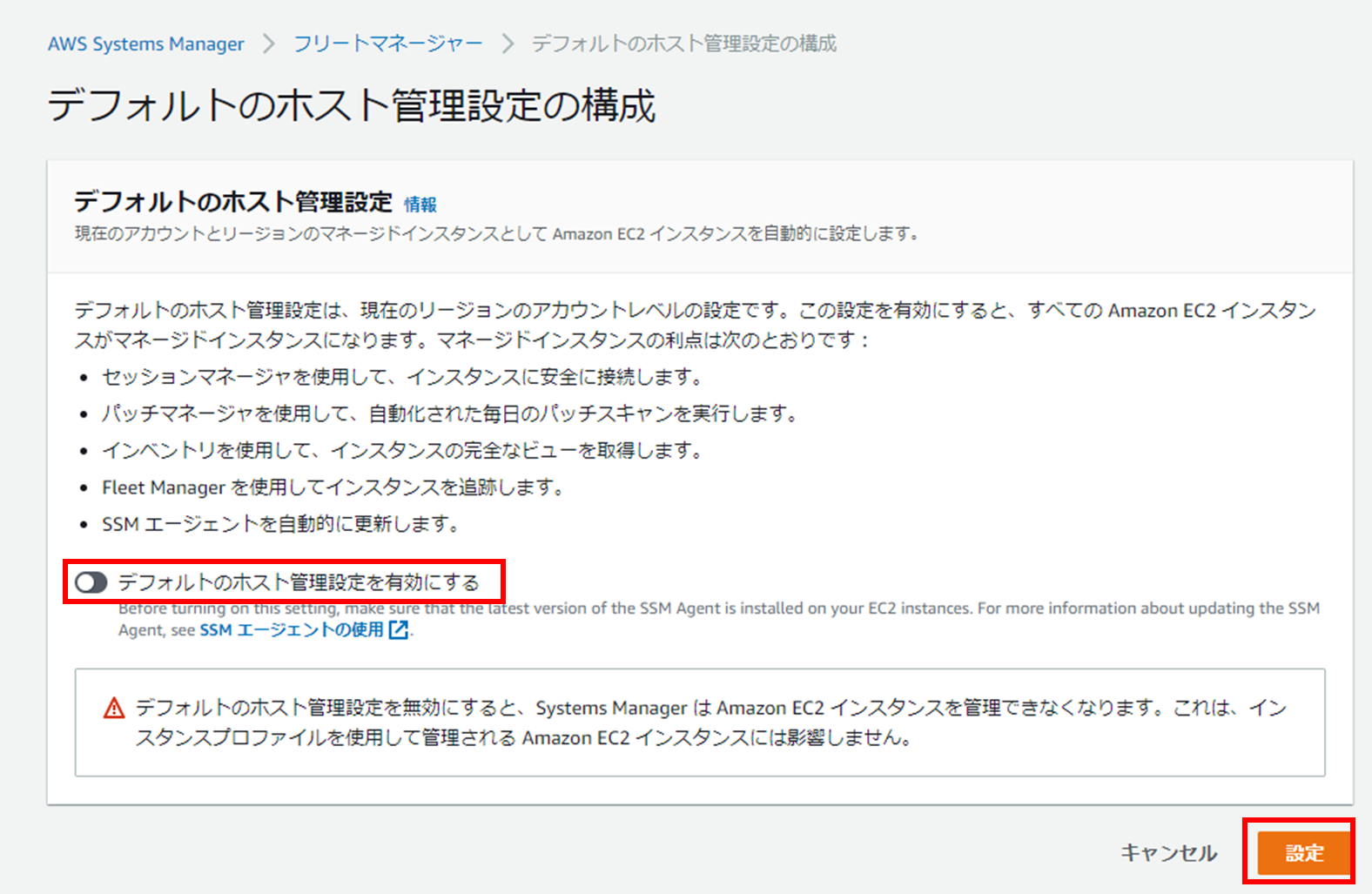
Task: Click the orange 設定 button
Action: tap(1303, 853)
